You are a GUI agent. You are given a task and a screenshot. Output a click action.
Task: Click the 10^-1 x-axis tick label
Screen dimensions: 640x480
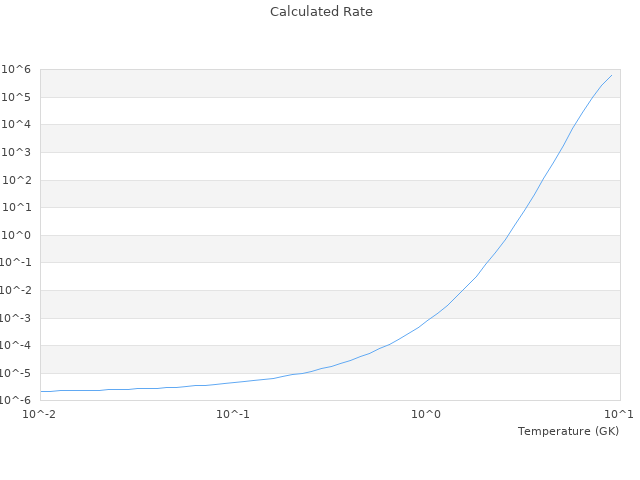pos(233,414)
